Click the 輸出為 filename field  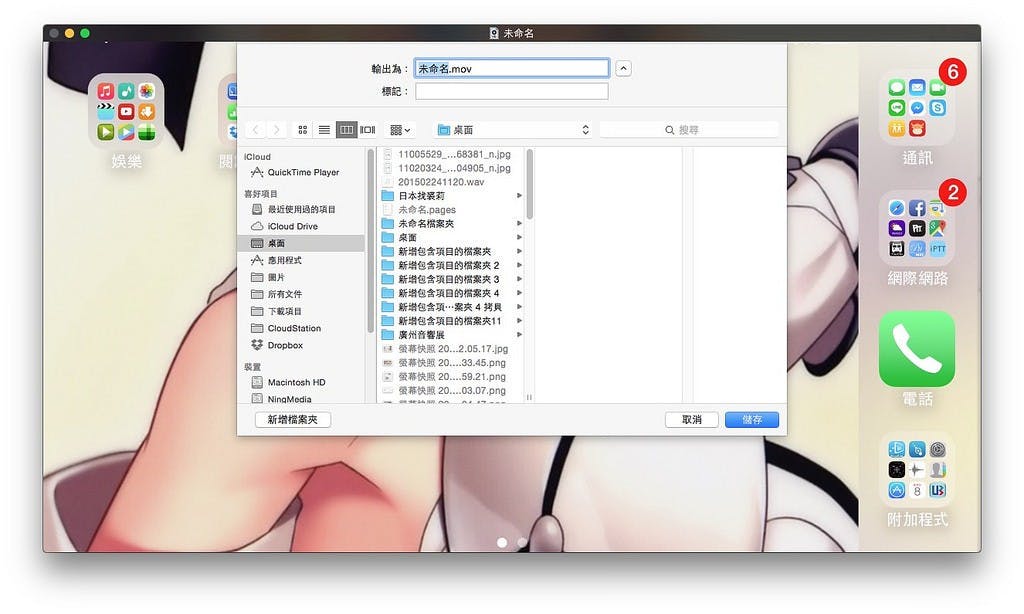pos(512,69)
